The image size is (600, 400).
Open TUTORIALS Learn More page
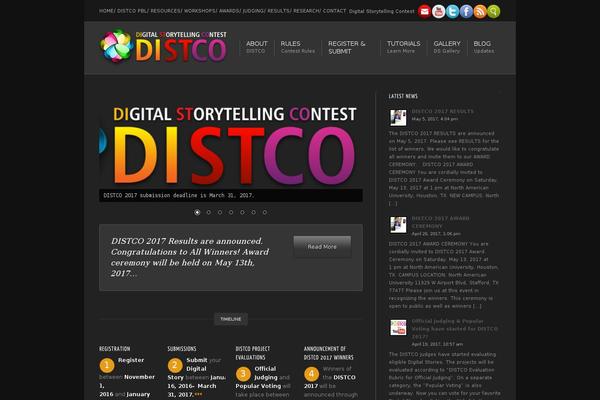(403, 47)
